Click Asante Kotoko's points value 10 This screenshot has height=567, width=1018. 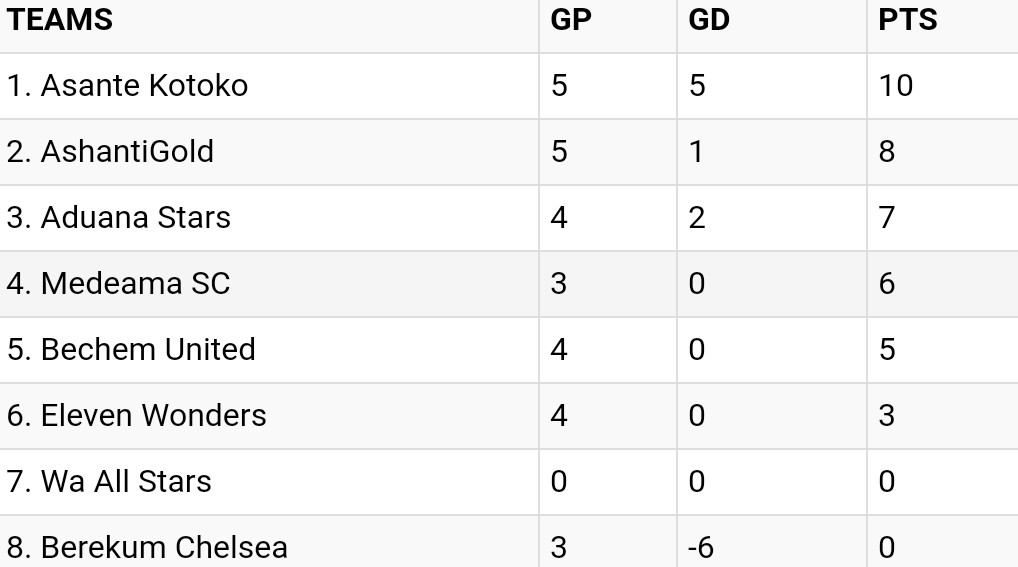896,86
